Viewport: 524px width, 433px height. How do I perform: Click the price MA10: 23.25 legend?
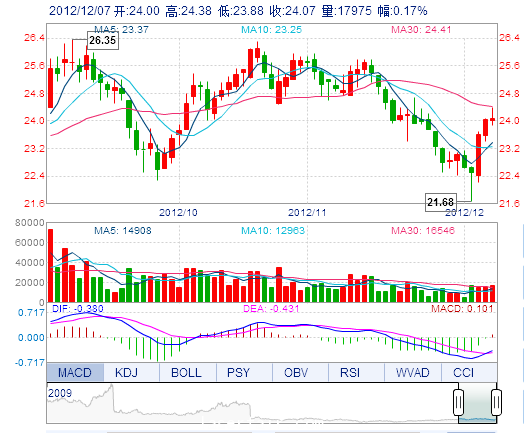[271, 30]
